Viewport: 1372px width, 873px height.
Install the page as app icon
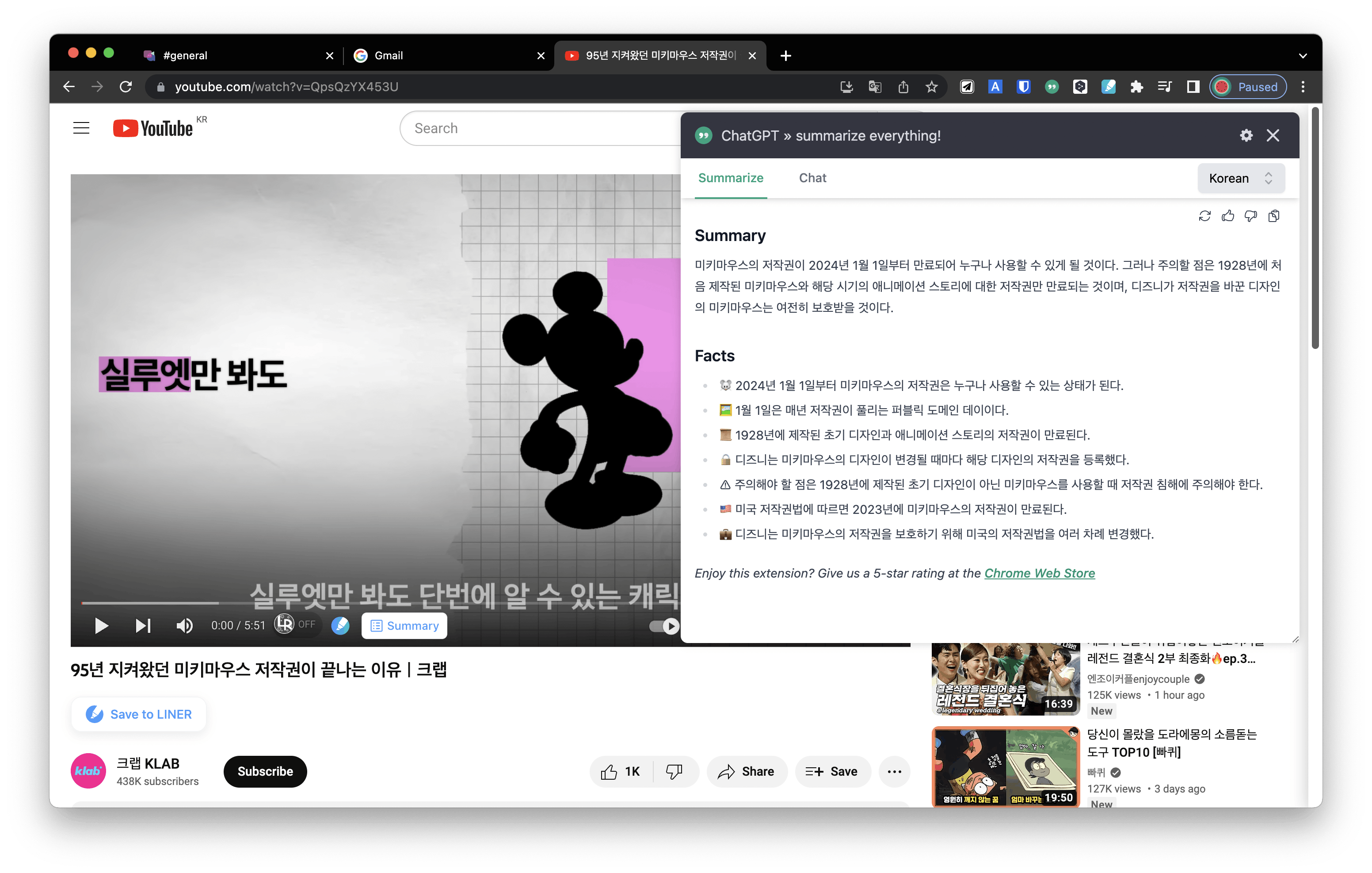(846, 87)
